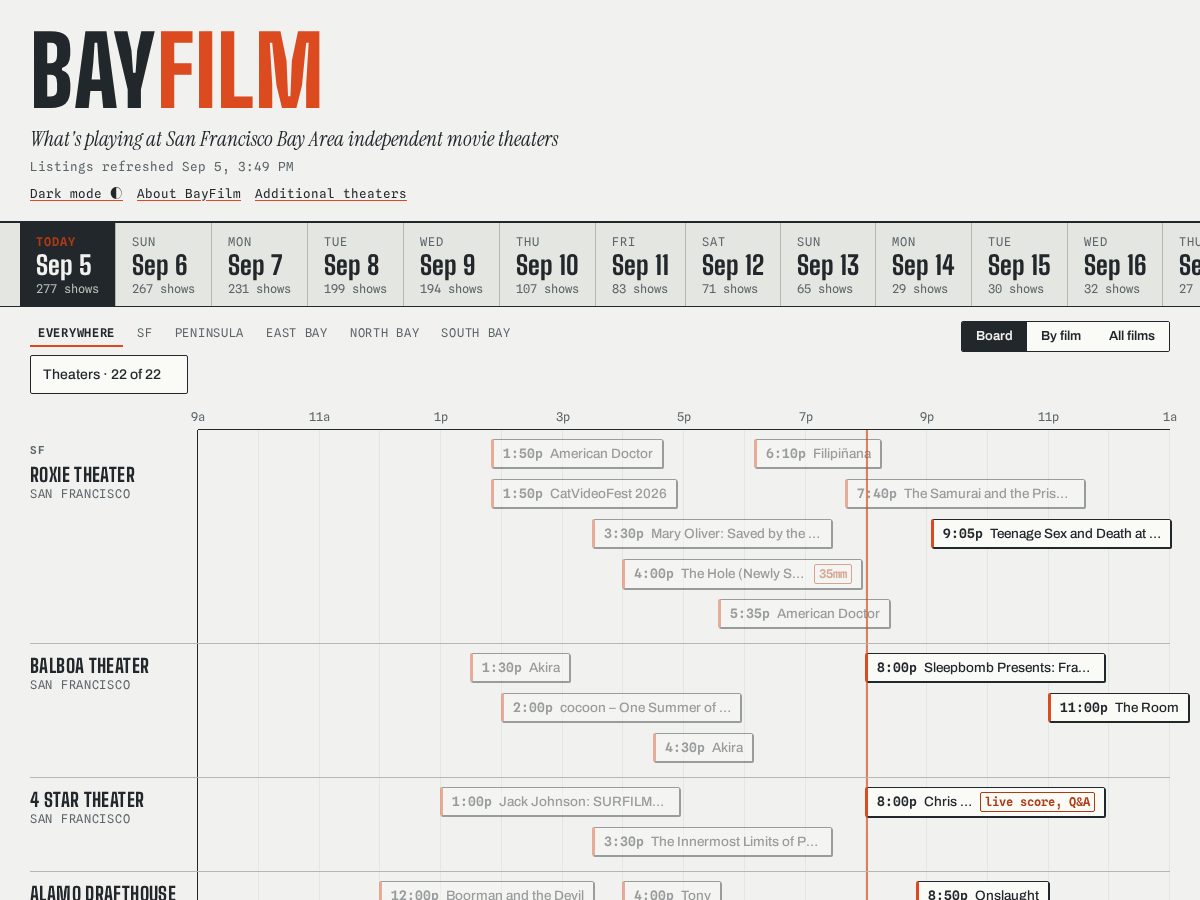Filter listings to Peninsula region
The height and width of the screenshot is (900, 1200).
pyautogui.click(x=209, y=333)
